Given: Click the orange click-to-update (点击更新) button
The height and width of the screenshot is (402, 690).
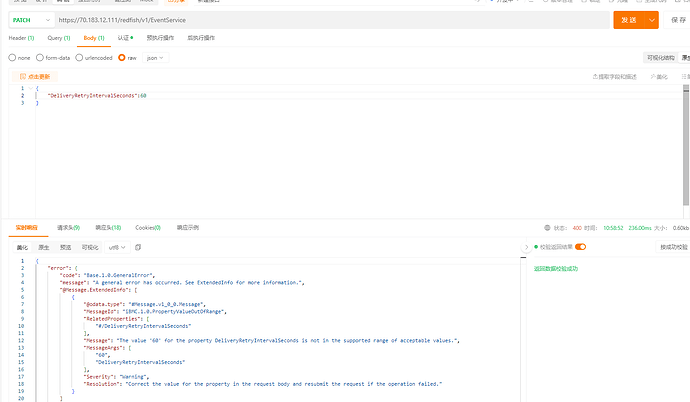Looking at the screenshot, I should point(35,77).
